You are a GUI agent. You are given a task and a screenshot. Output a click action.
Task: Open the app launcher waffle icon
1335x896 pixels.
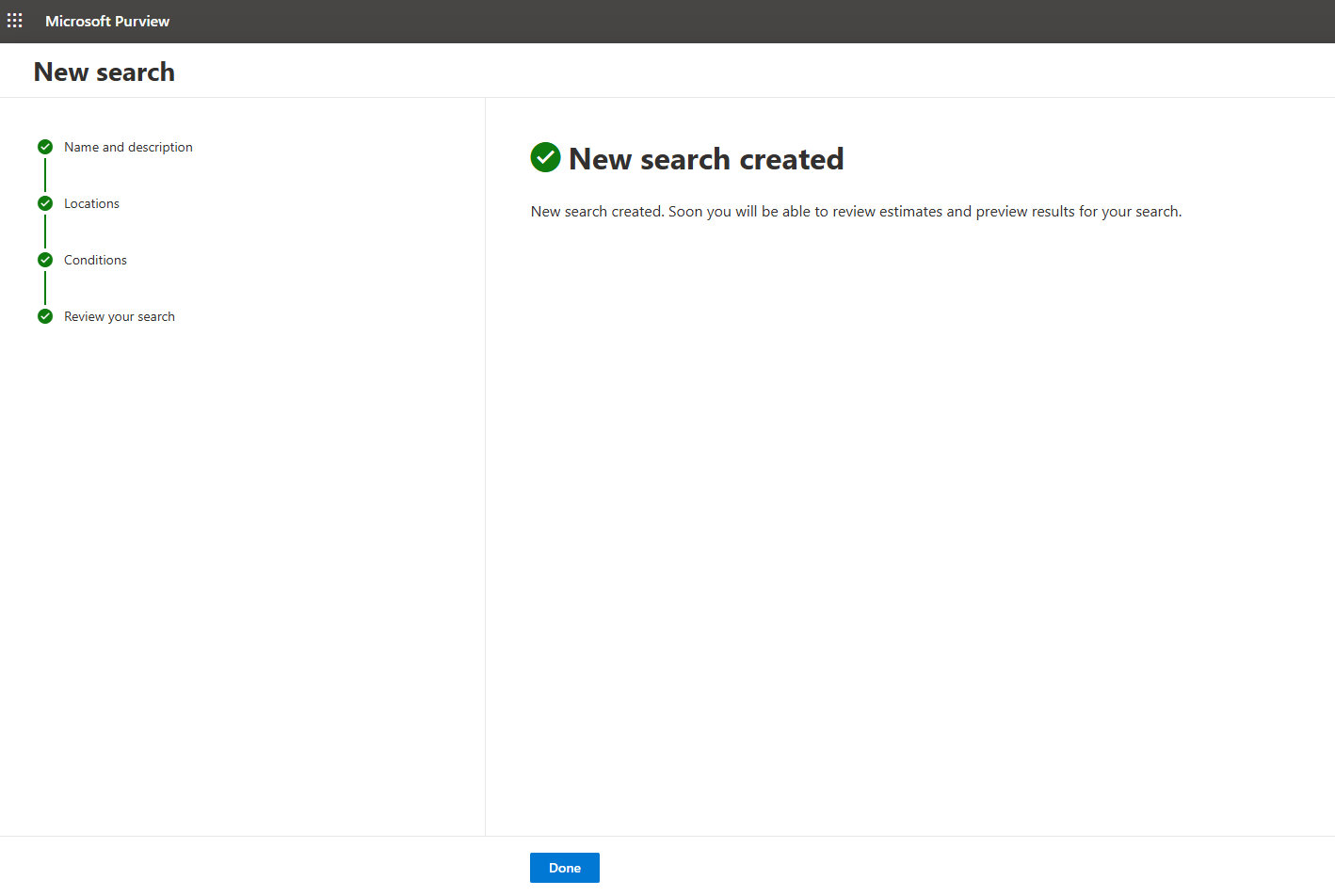click(15, 21)
